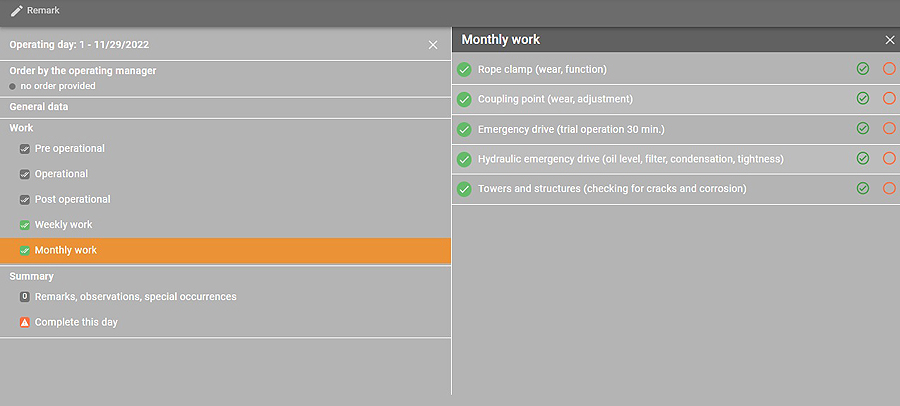Screen dimensions: 900x406
Task: Select green check for Hydraulic emergency drive
Action: [x=863, y=158]
